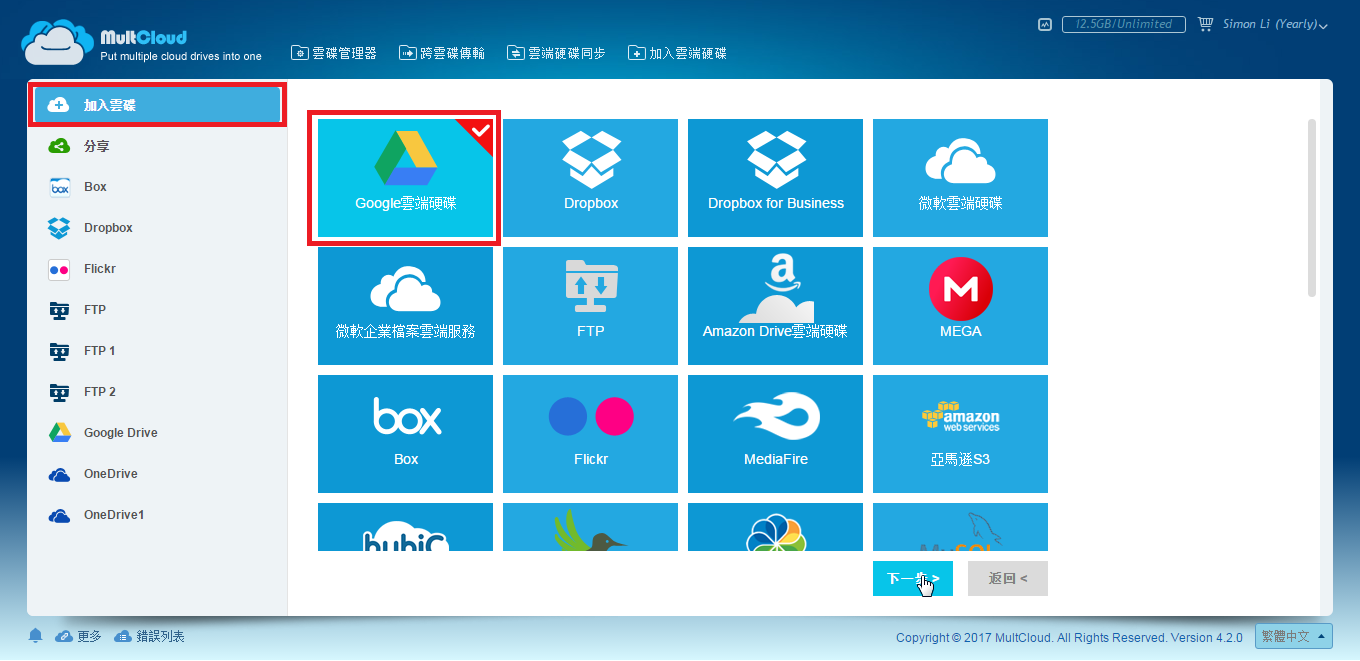Open the Box drive in sidebar
Screen dimensions: 1360x661
(157, 187)
